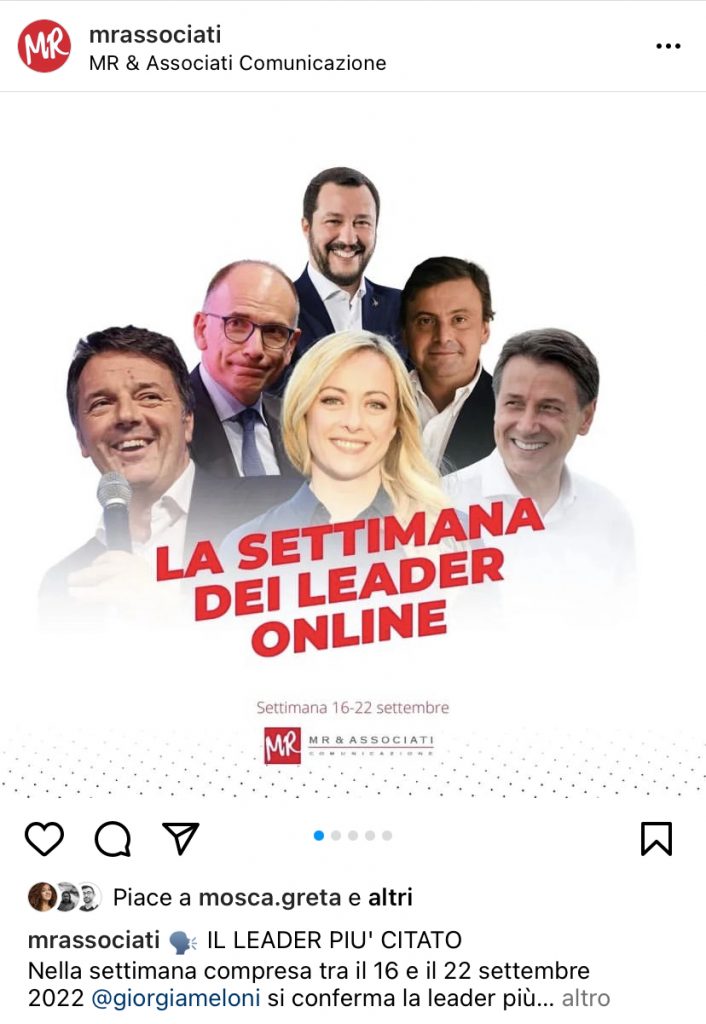Select the first blue carousel dot

pyautogui.click(x=319, y=835)
